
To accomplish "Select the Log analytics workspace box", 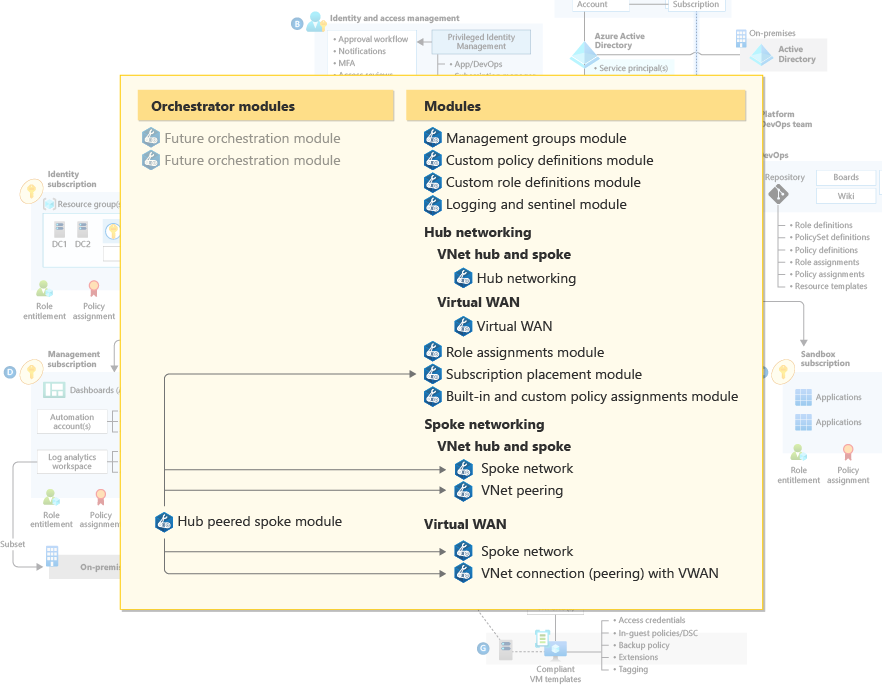I will click(x=71, y=460).
